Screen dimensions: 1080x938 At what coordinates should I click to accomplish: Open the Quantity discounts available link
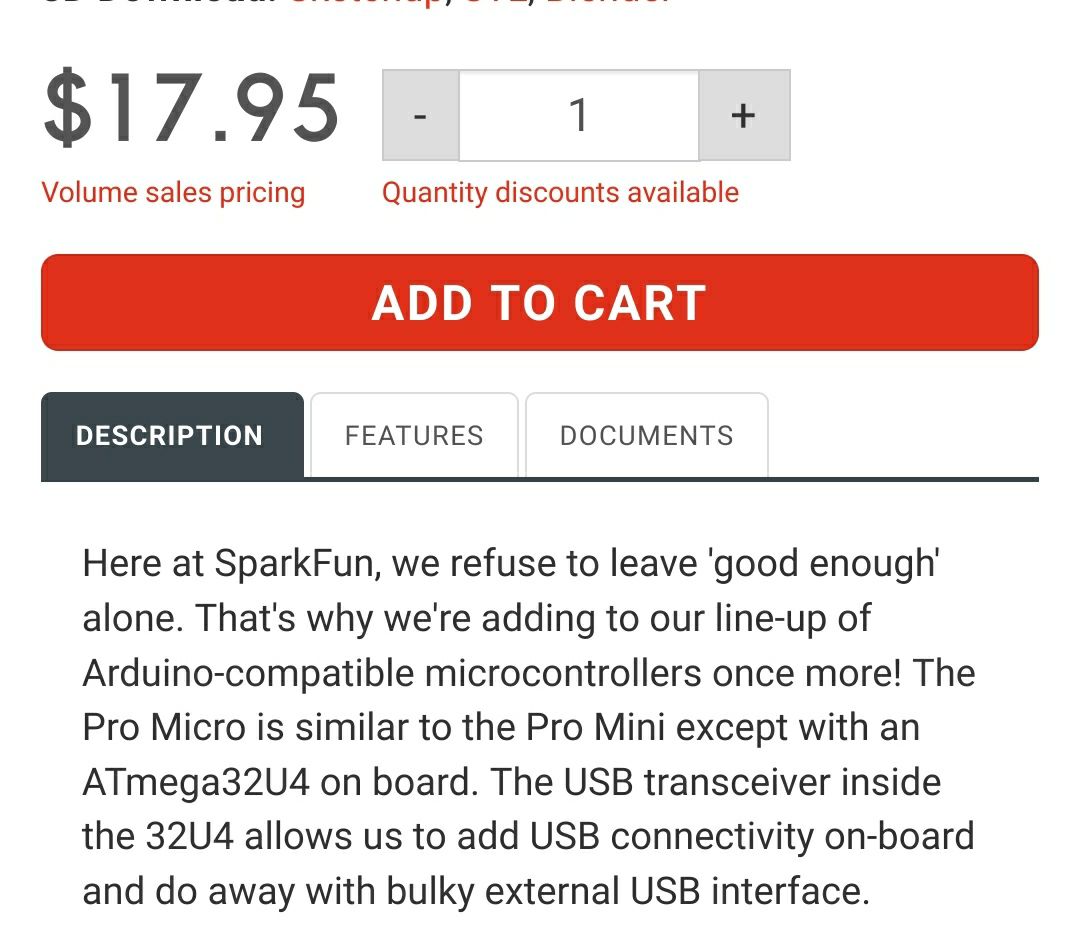(x=560, y=192)
